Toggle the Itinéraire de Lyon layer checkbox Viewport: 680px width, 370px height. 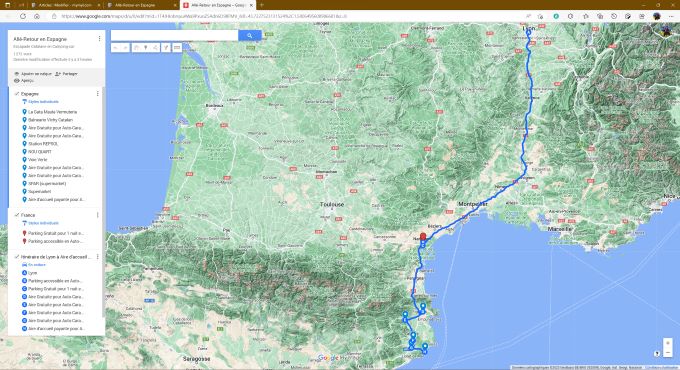pyautogui.click(x=16, y=257)
